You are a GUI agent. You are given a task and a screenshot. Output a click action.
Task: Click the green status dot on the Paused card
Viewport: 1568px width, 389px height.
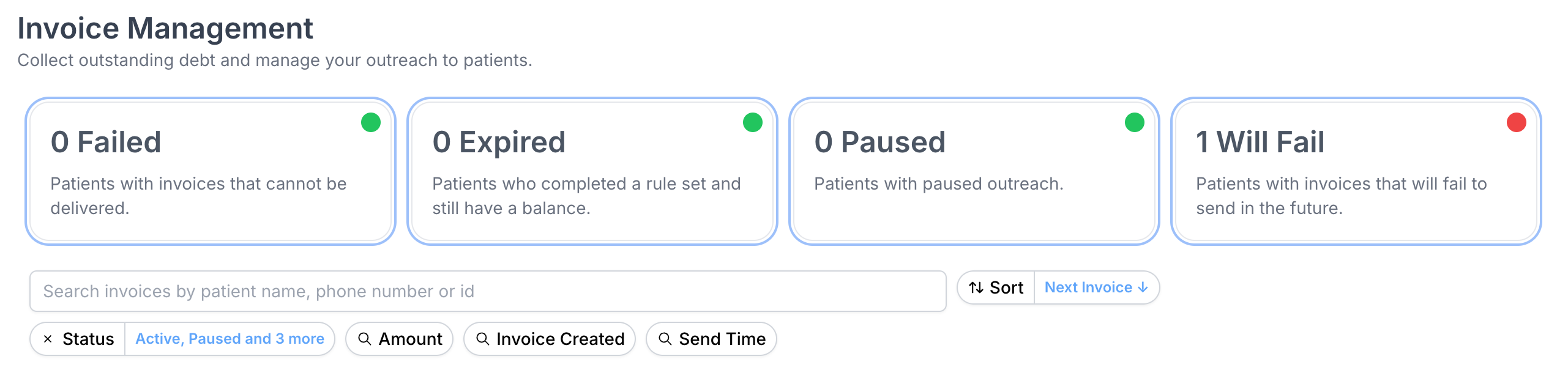coord(1133,123)
